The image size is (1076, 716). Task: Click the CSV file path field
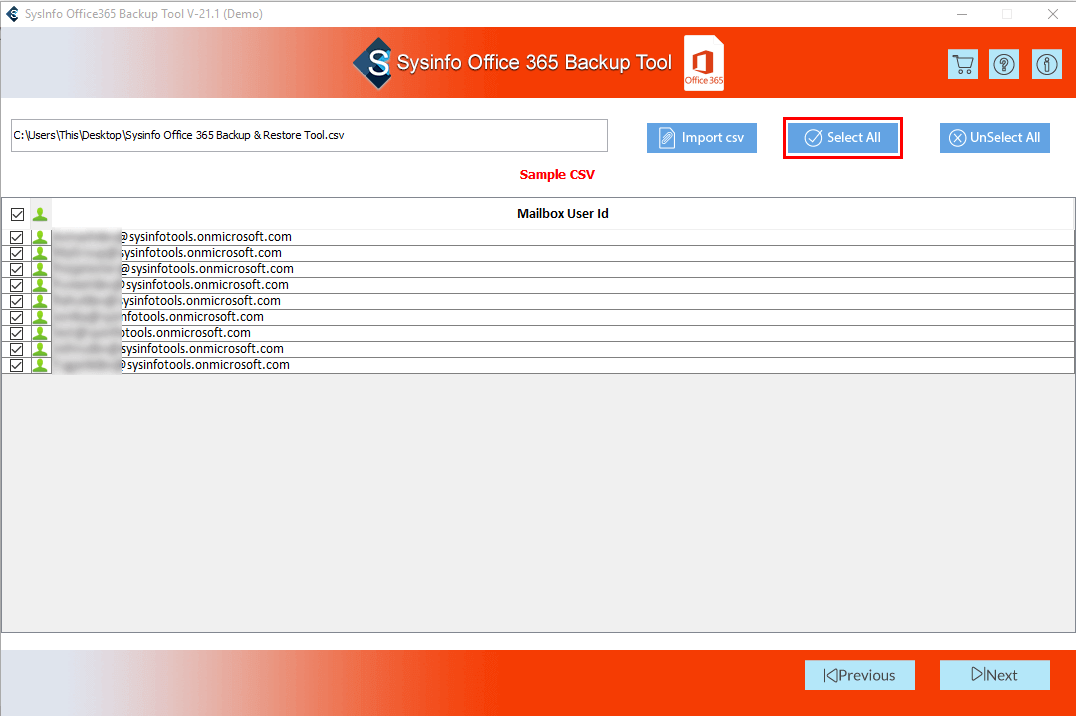point(309,135)
